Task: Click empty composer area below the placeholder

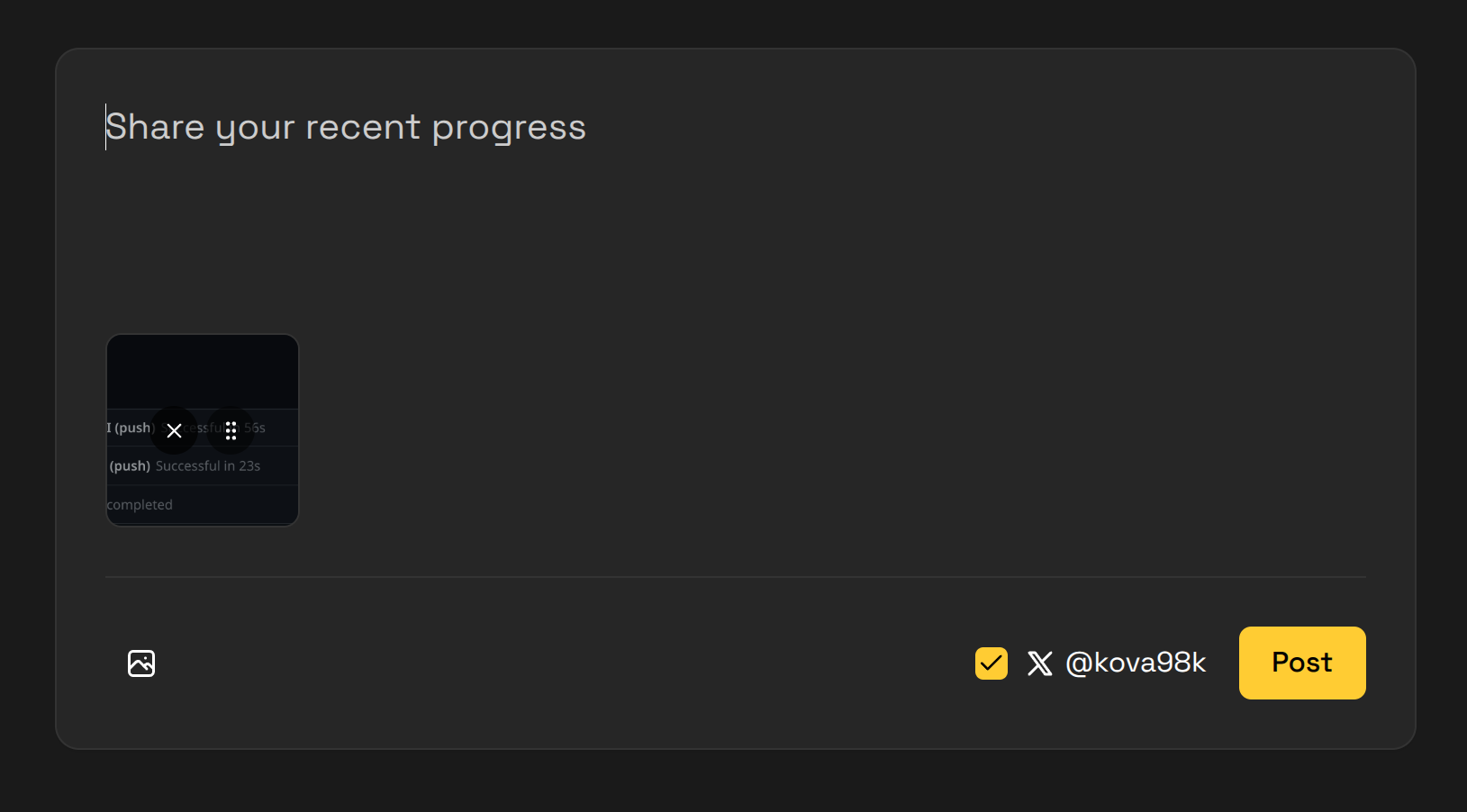Action: coord(736,243)
